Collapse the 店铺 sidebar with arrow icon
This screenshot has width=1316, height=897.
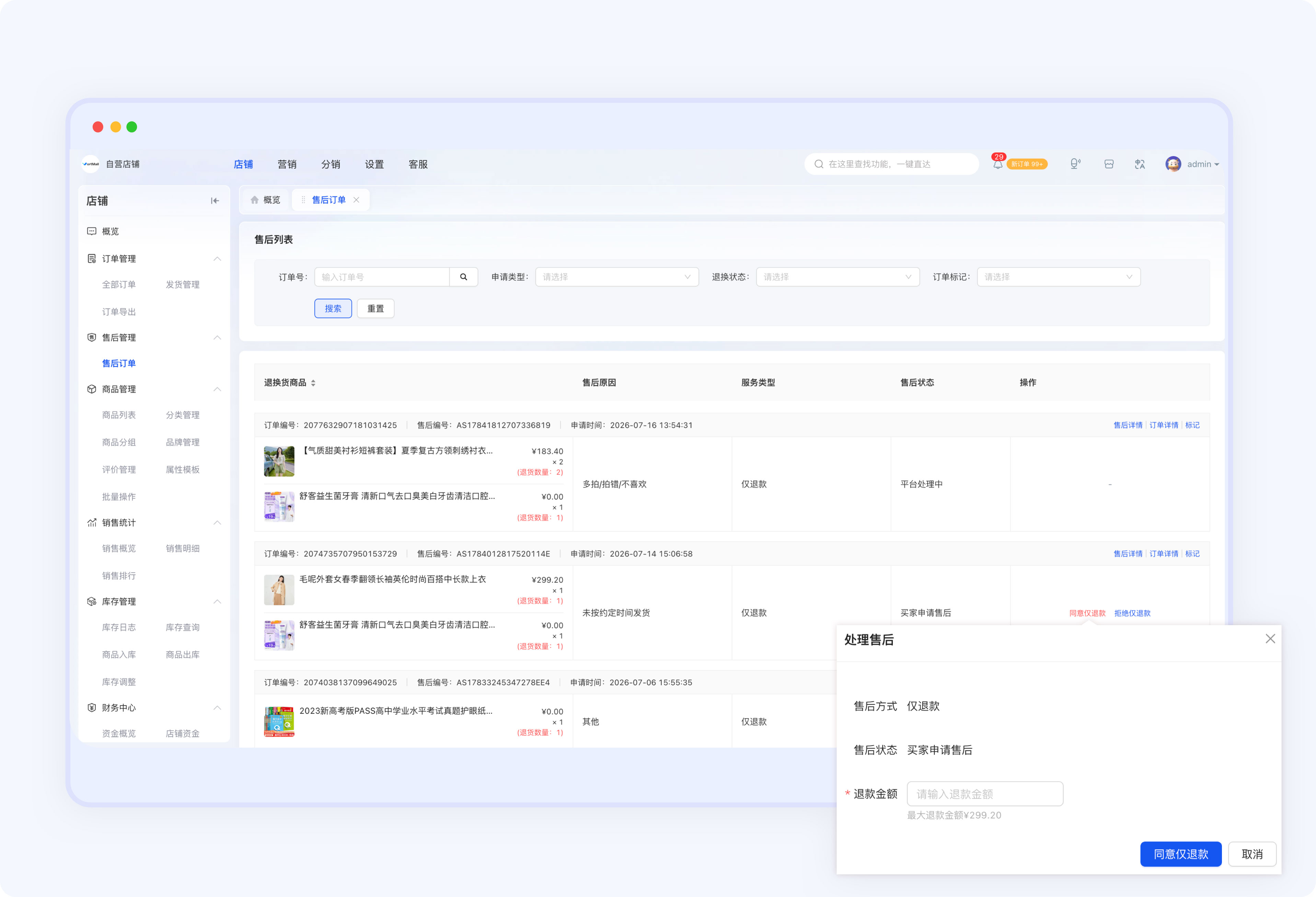(215, 201)
